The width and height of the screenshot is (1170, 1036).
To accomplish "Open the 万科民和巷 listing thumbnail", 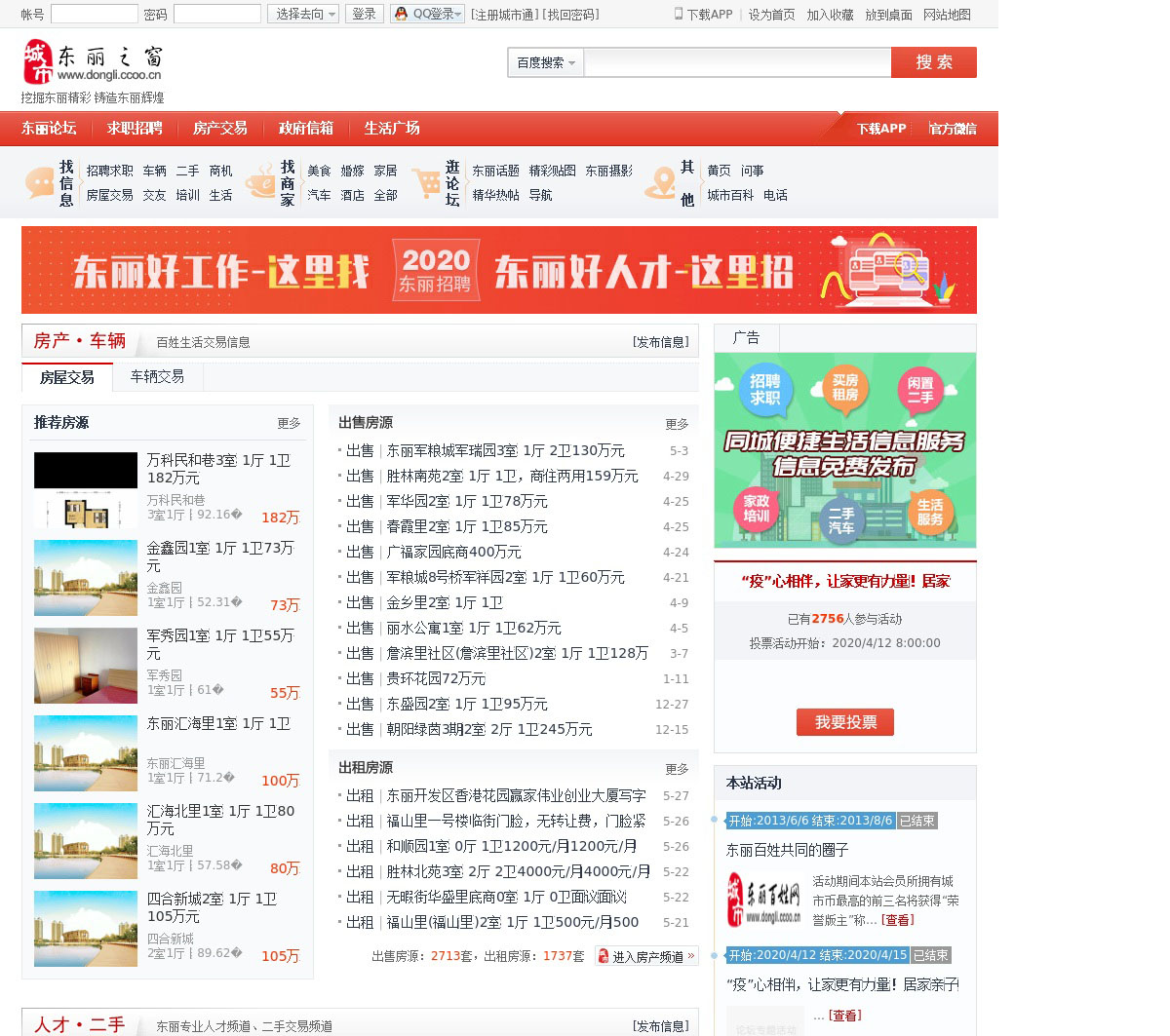I will click(x=86, y=490).
